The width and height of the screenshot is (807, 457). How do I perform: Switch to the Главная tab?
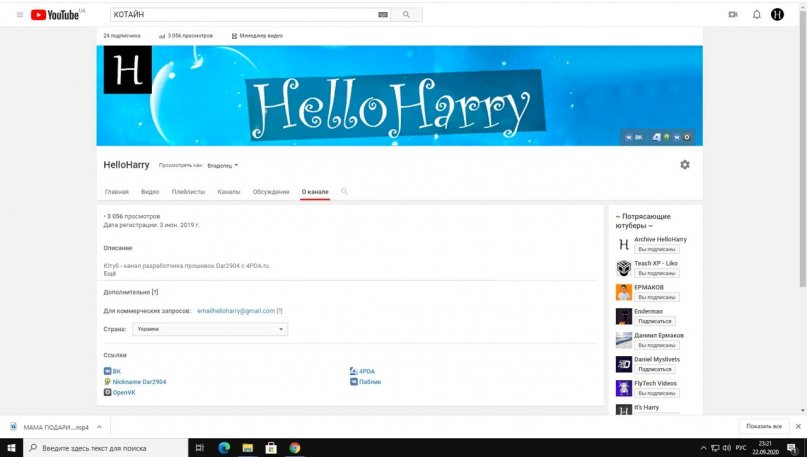point(117,192)
